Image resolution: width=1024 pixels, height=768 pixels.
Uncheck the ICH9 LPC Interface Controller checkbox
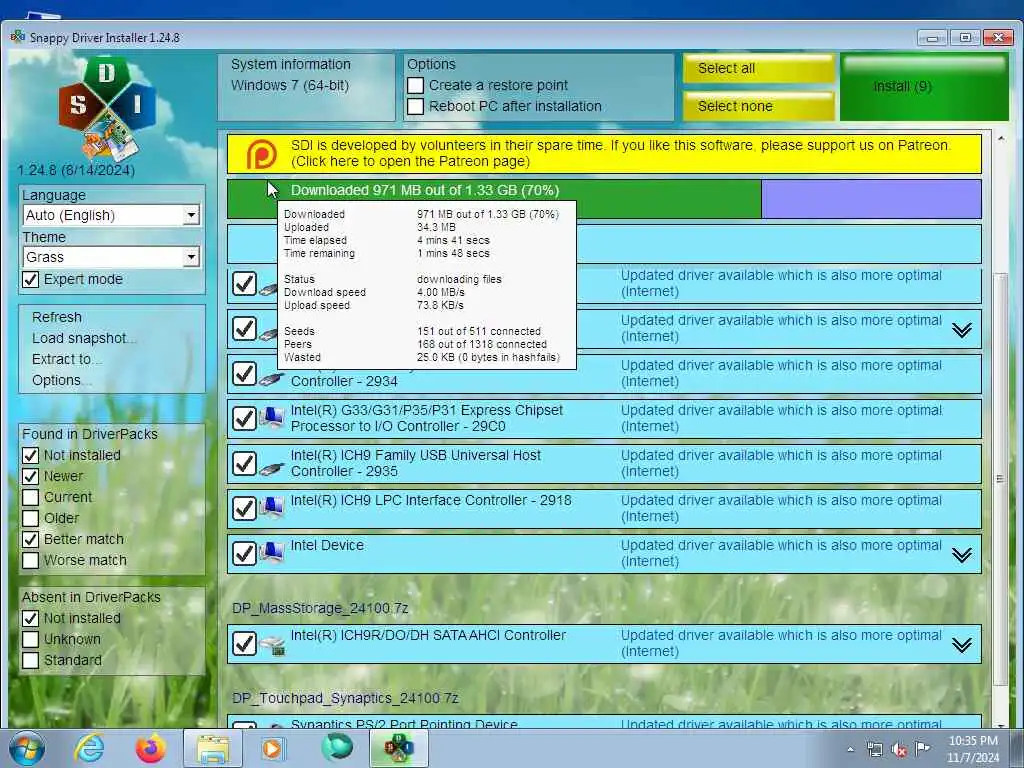(x=244, y=509)
